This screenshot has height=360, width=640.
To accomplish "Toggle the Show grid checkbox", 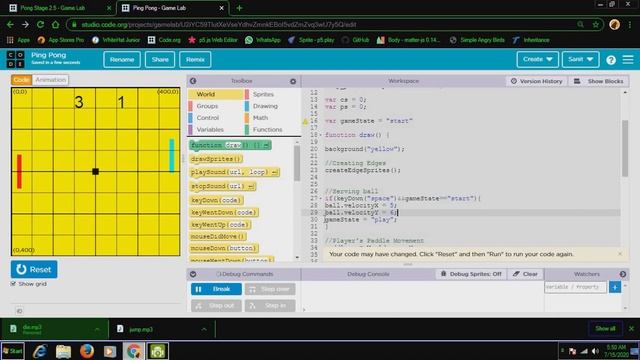I will pos(13,283).
